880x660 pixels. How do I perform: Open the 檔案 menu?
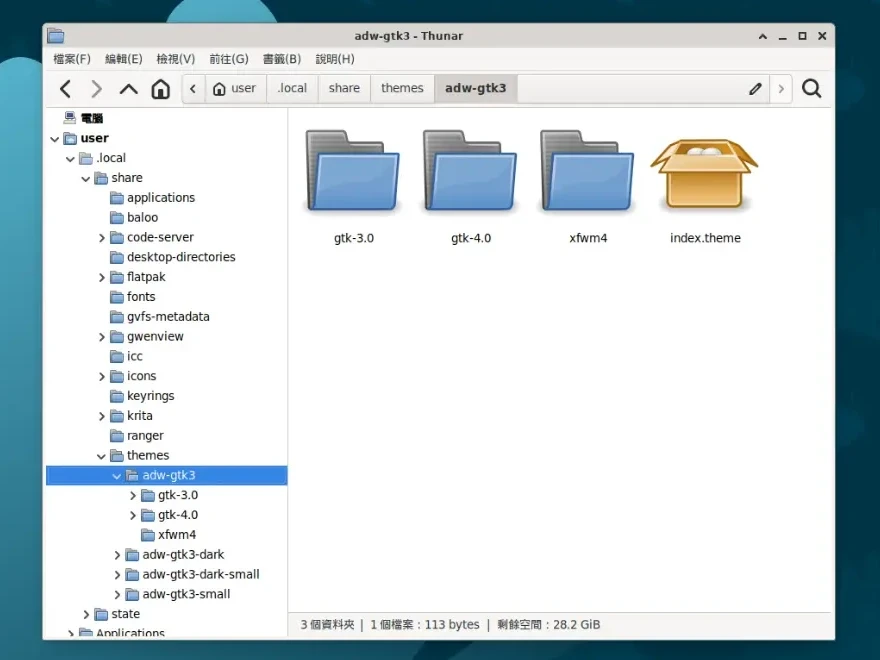pyautogui.click(x=71, y=59)
